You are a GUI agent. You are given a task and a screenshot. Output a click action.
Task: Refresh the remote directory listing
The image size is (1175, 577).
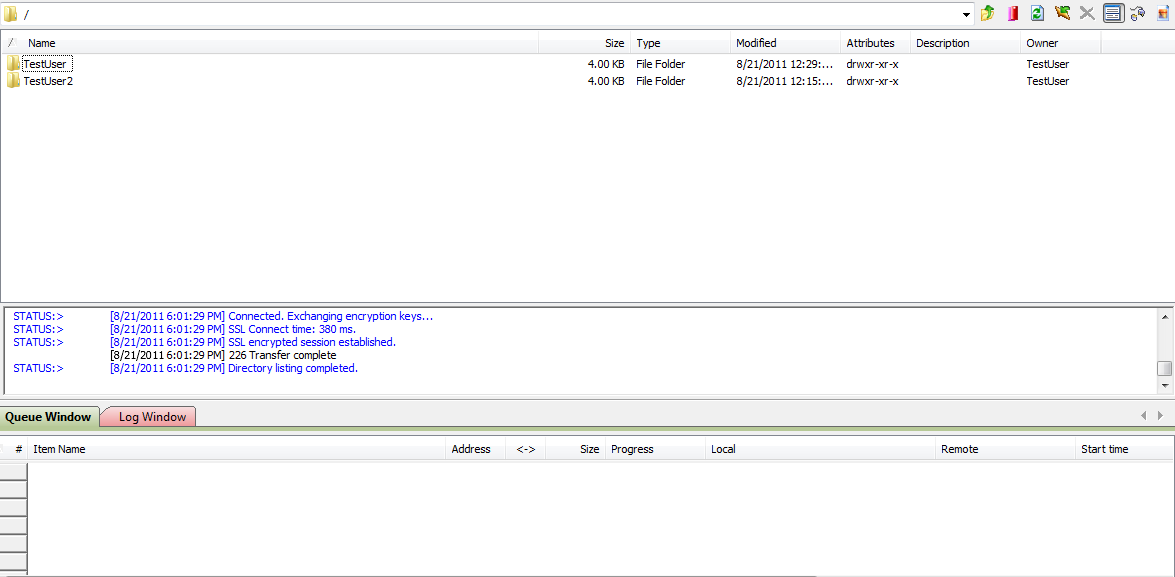click(1037, 13)
